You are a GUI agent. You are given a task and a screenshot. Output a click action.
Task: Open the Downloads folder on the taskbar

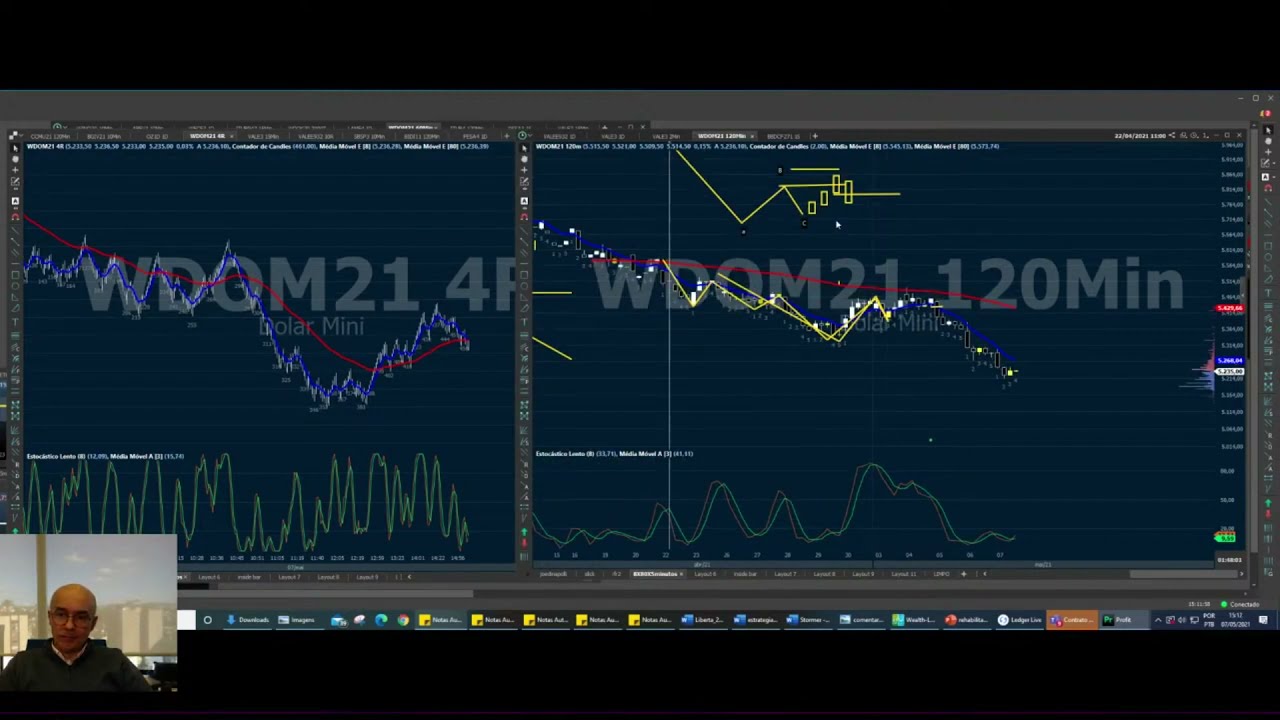tap(248, 620)
